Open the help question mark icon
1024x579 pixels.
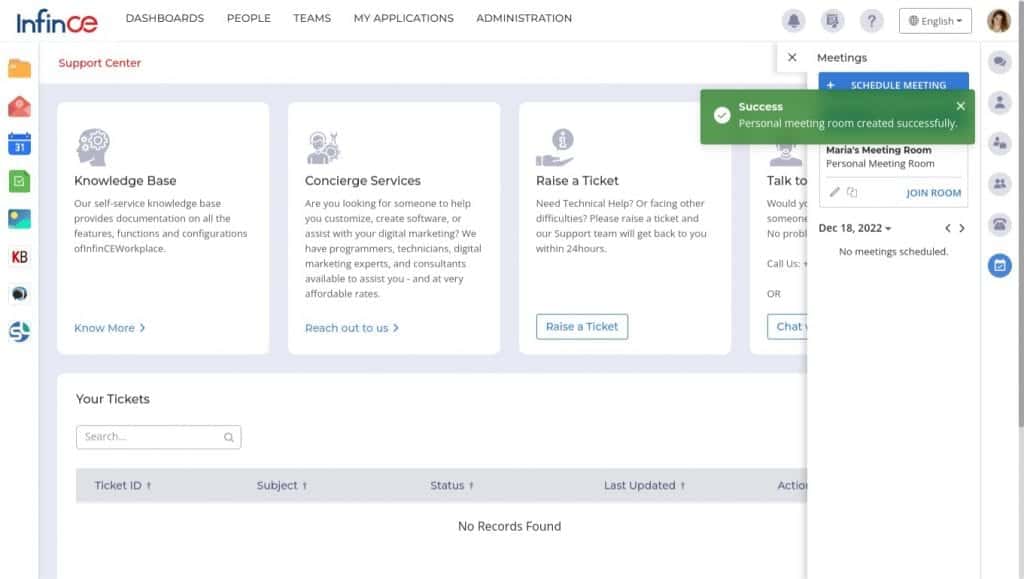[871, 21]
